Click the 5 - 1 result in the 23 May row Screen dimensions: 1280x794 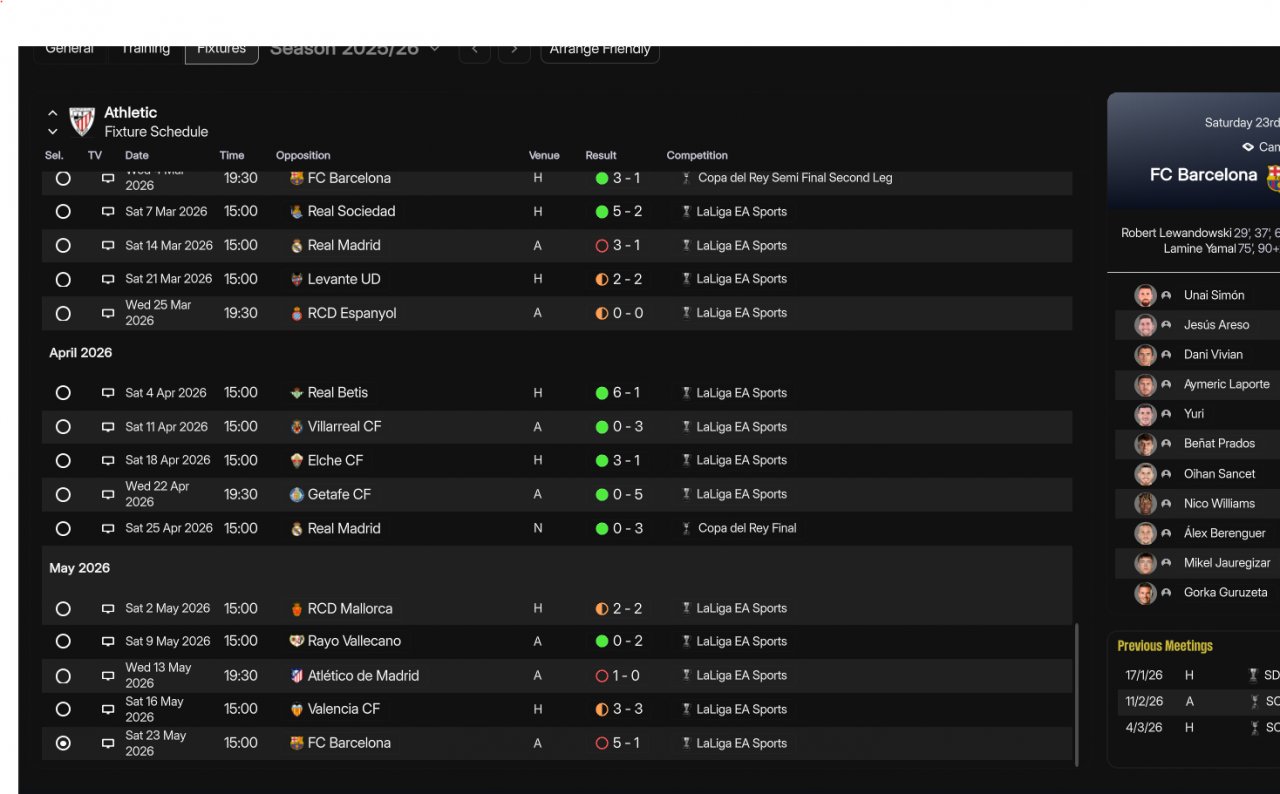coord(626,744)
